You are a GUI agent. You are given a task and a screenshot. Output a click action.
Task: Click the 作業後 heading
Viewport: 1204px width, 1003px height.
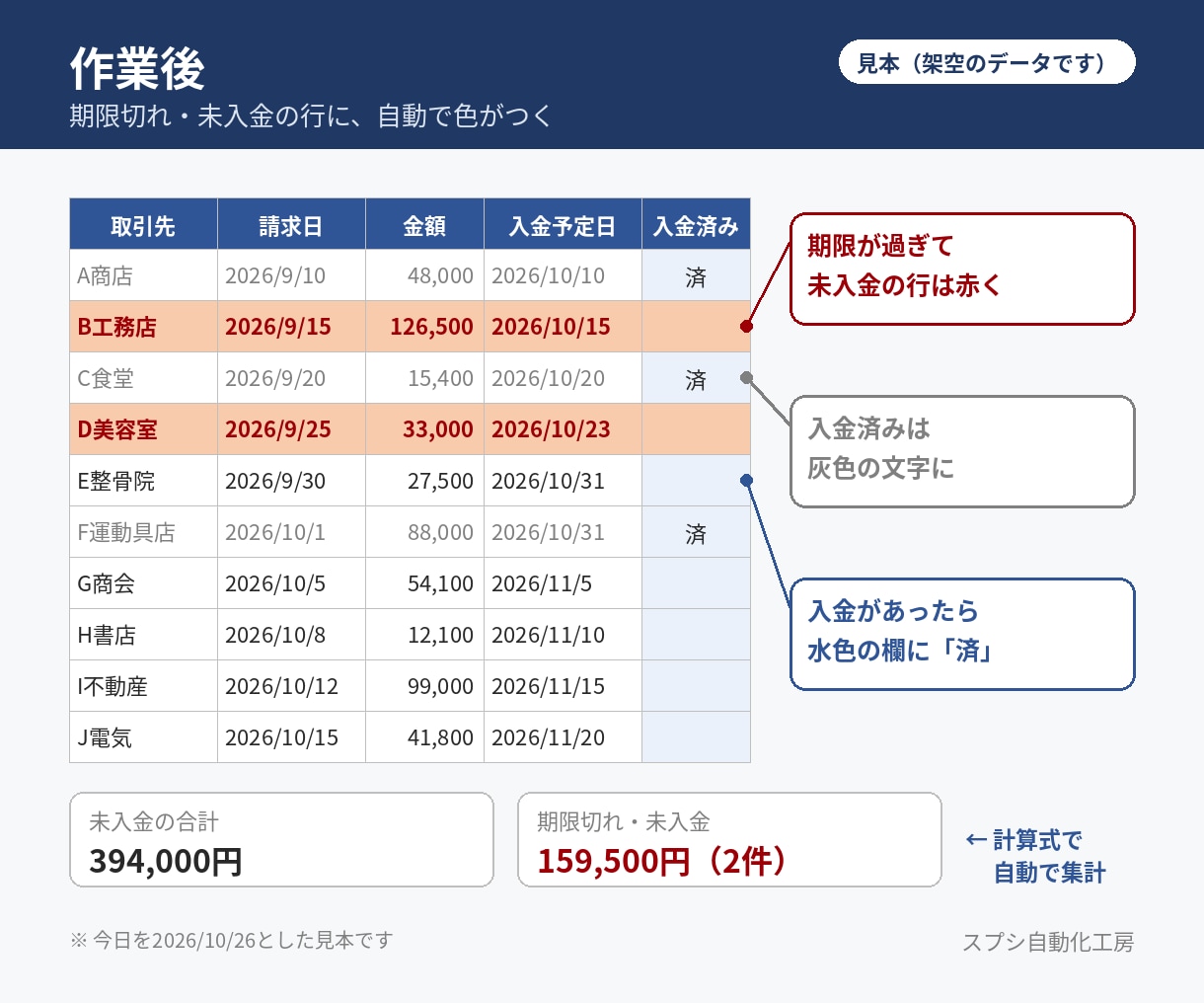[137, 68]
